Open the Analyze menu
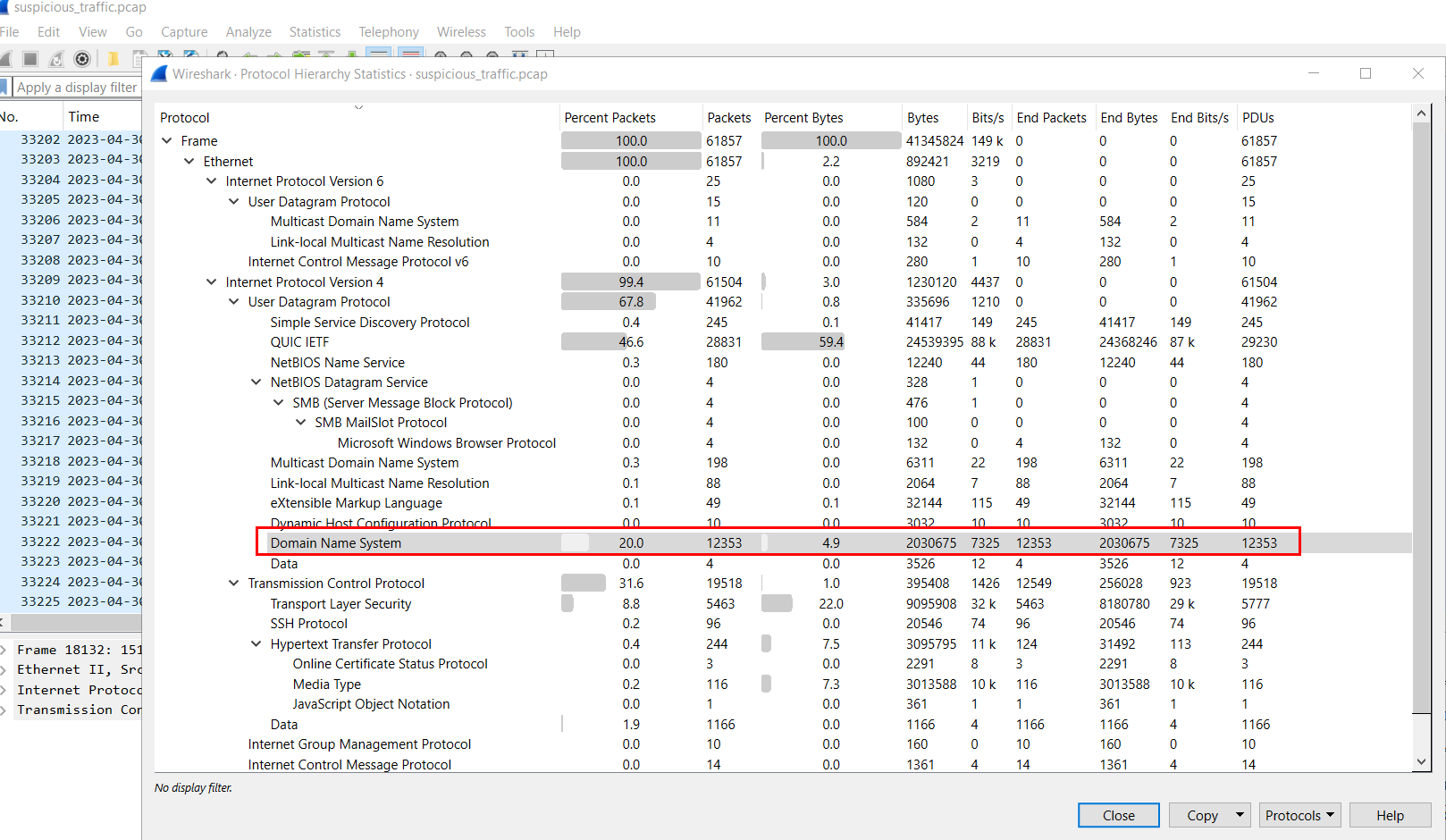The image size is (1446, 840). 248,32
